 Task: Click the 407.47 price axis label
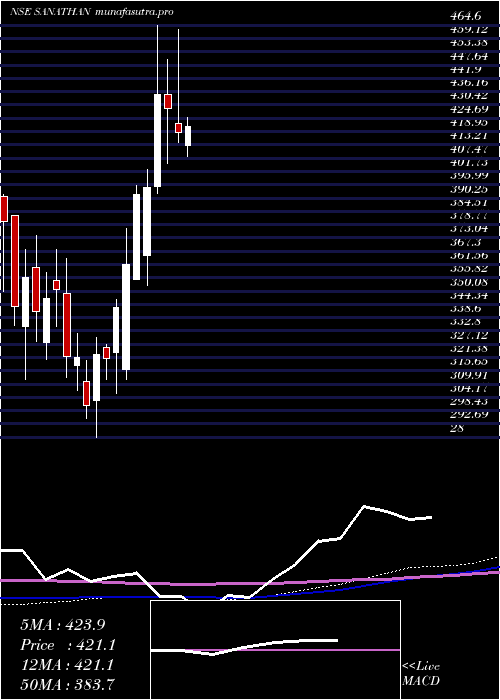point(469,149)
